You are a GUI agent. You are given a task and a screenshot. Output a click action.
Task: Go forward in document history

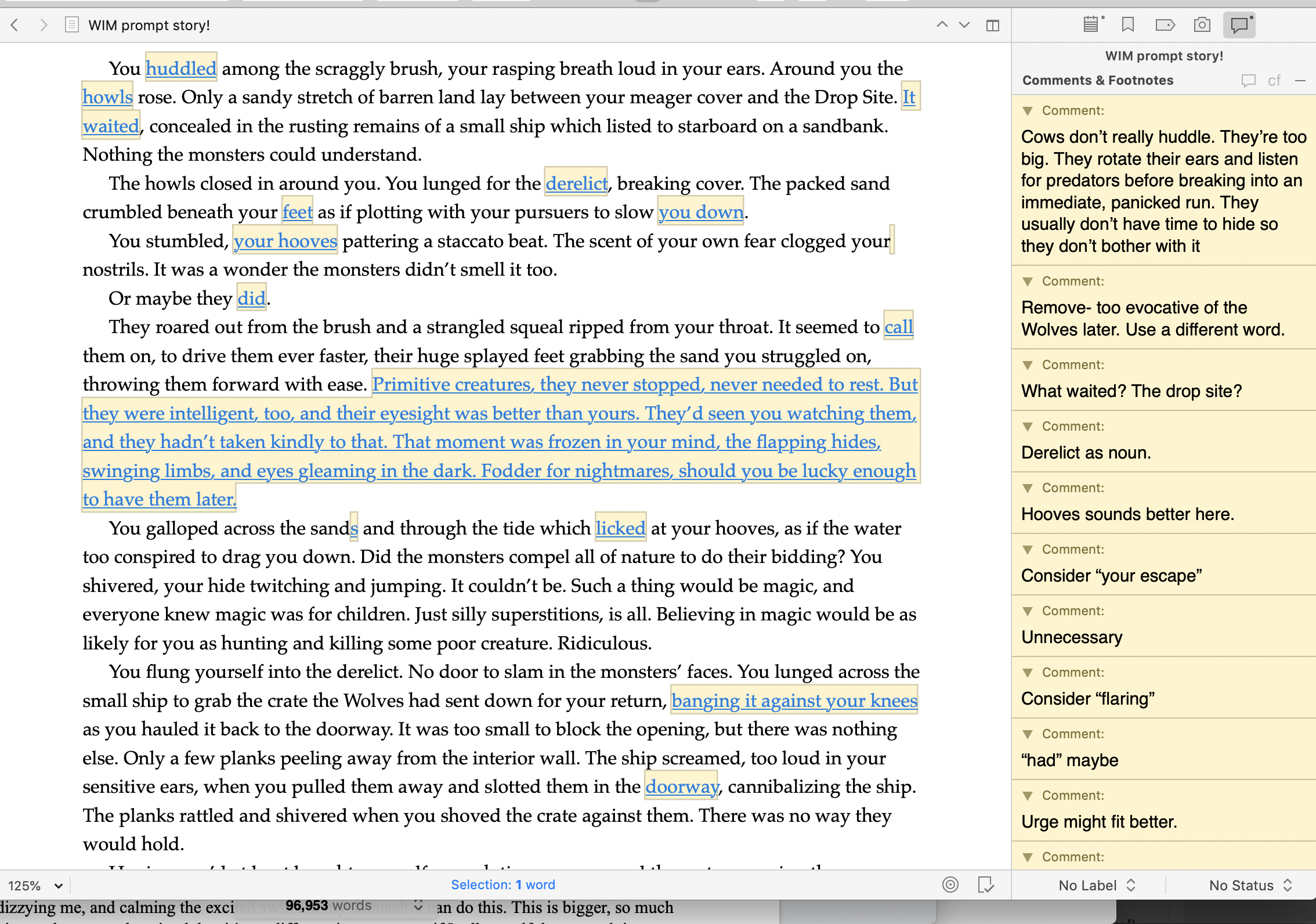click(43, 25)
